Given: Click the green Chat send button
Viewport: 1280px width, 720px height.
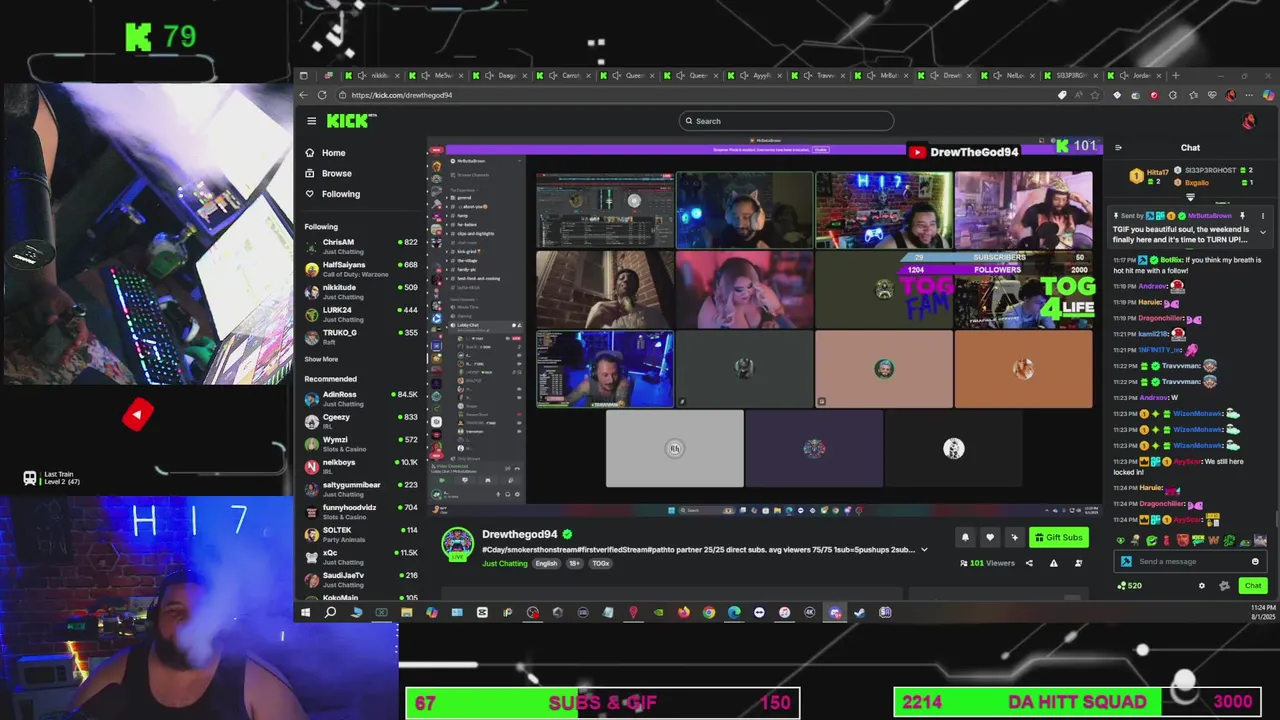Looking at the screenshot, I should (1253, 586).
